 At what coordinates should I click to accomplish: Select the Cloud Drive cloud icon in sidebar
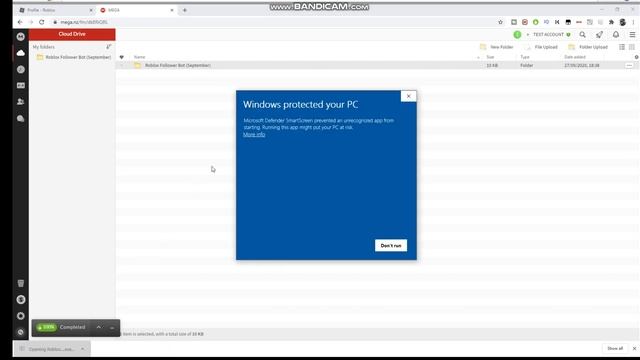(x=20, y=53)
